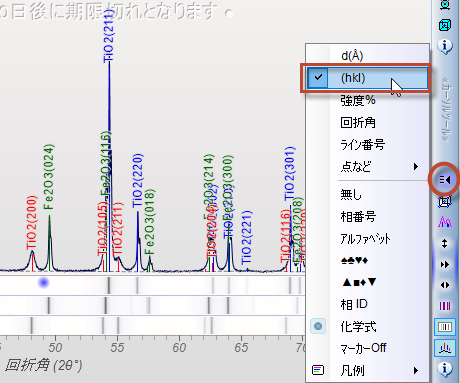Image resolution: width=460 pixels, height=383 pixels.
Task: Click the vertical double-arrow scale icon
Action: [444, 243]
